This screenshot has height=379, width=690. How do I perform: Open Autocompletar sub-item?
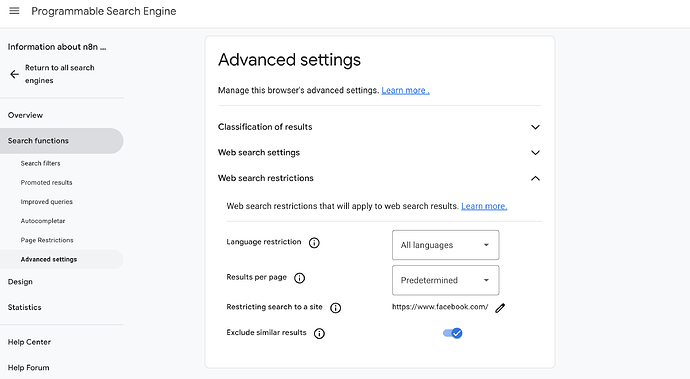click(43, 221)
